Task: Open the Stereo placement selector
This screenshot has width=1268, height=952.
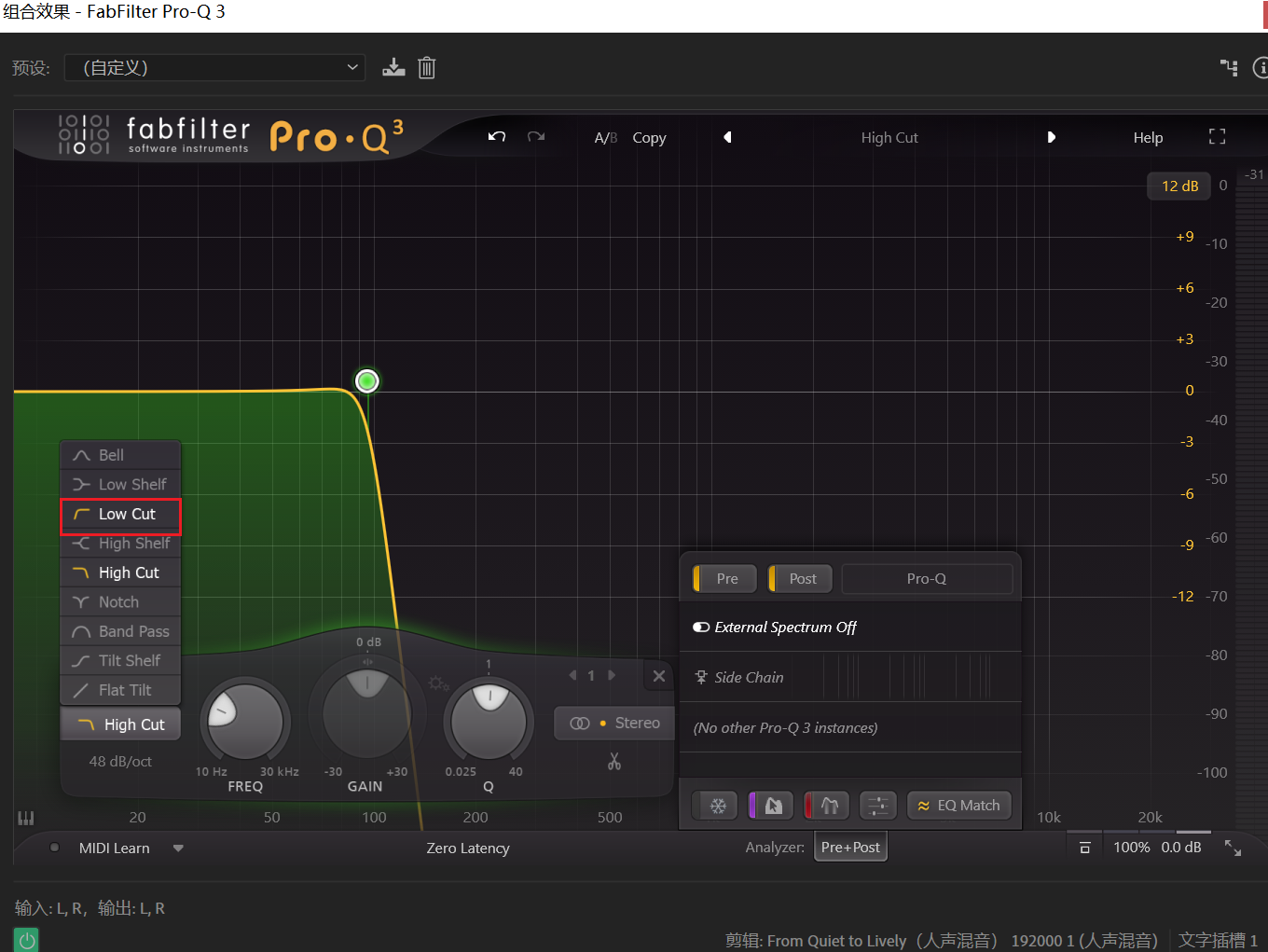Action: [x=614, y=724]
